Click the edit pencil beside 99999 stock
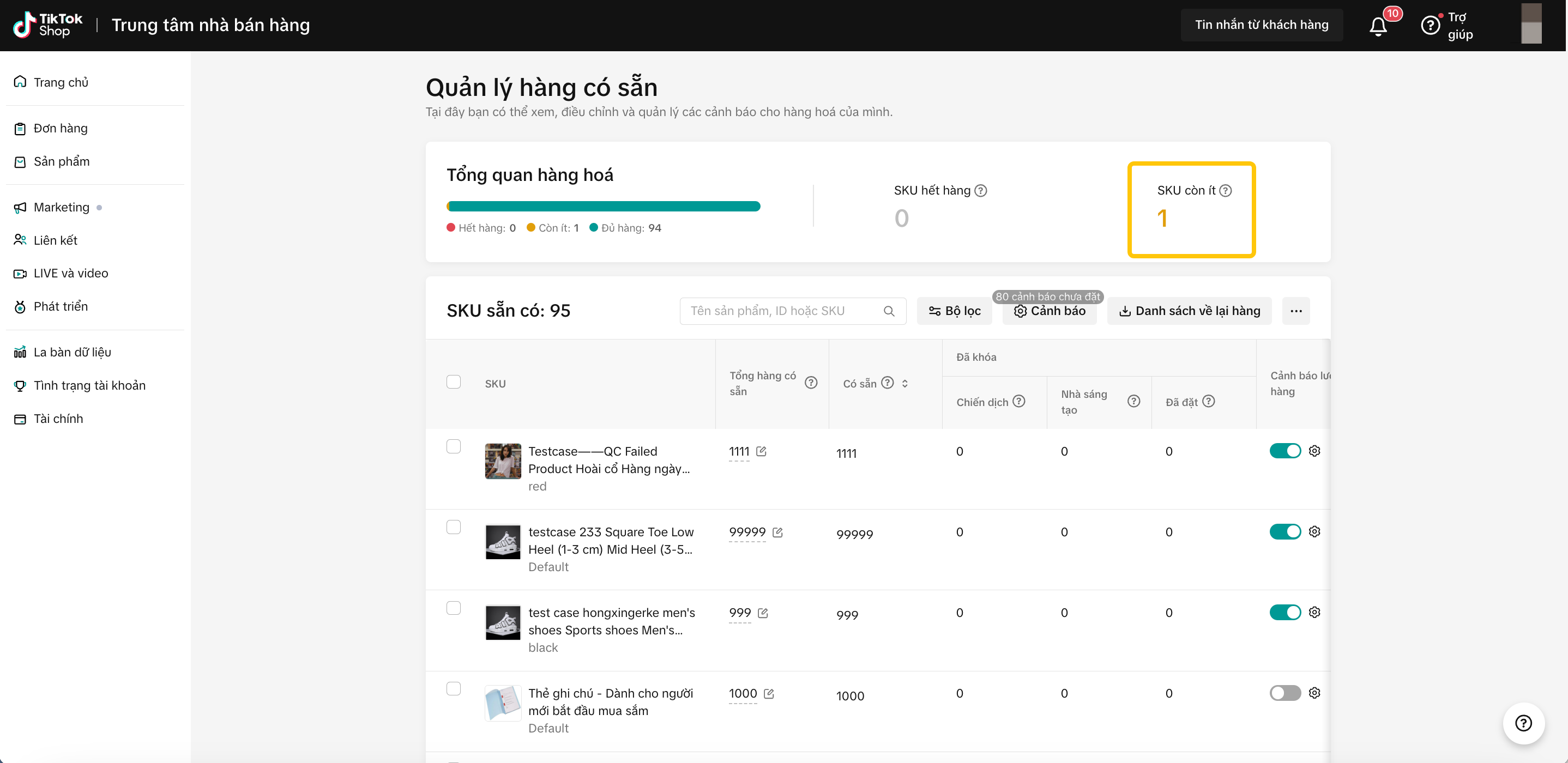Viewport: 1568px width, 763px height. pos(777,532)
